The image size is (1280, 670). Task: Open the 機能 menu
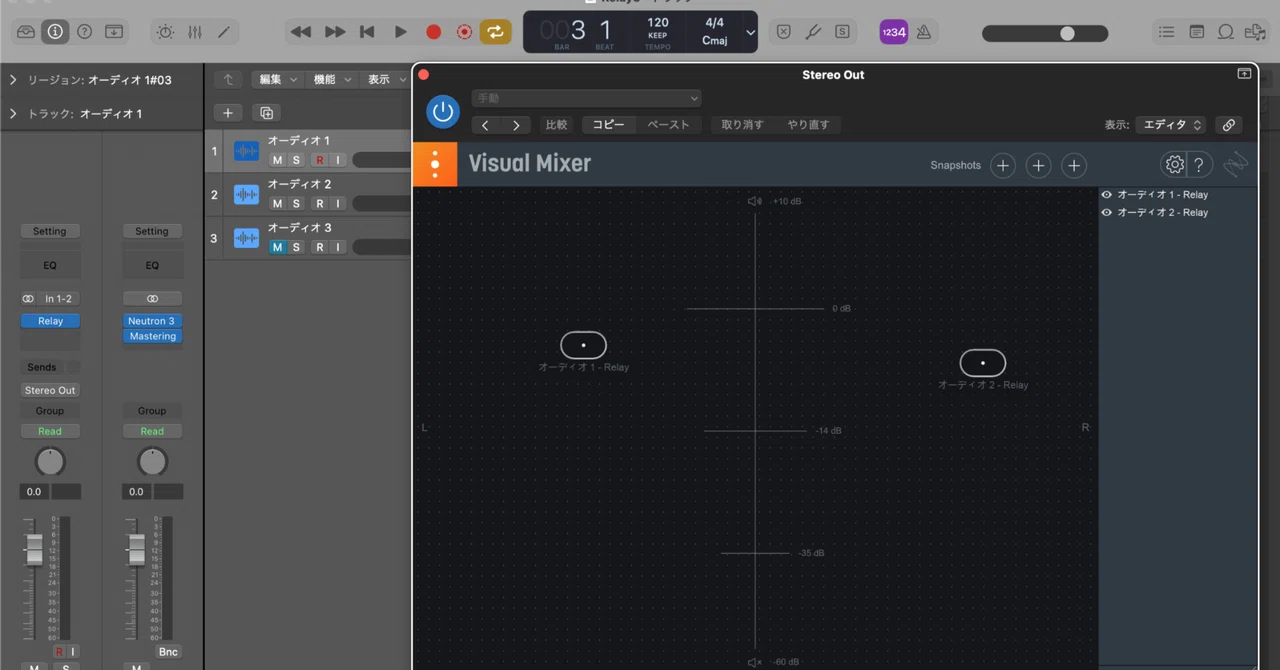[332, 80]
